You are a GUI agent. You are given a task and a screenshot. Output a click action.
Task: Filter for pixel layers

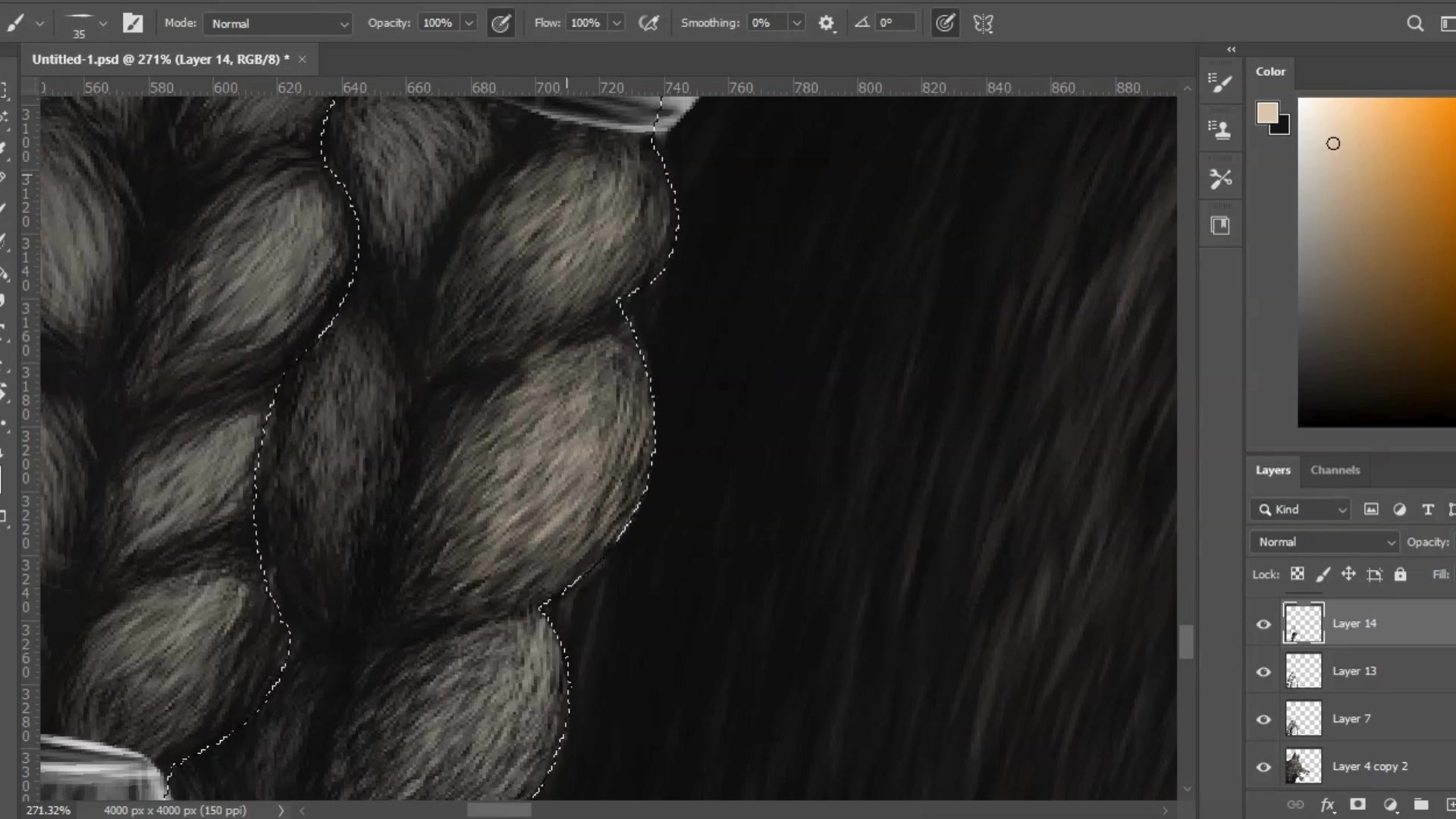1371,510
